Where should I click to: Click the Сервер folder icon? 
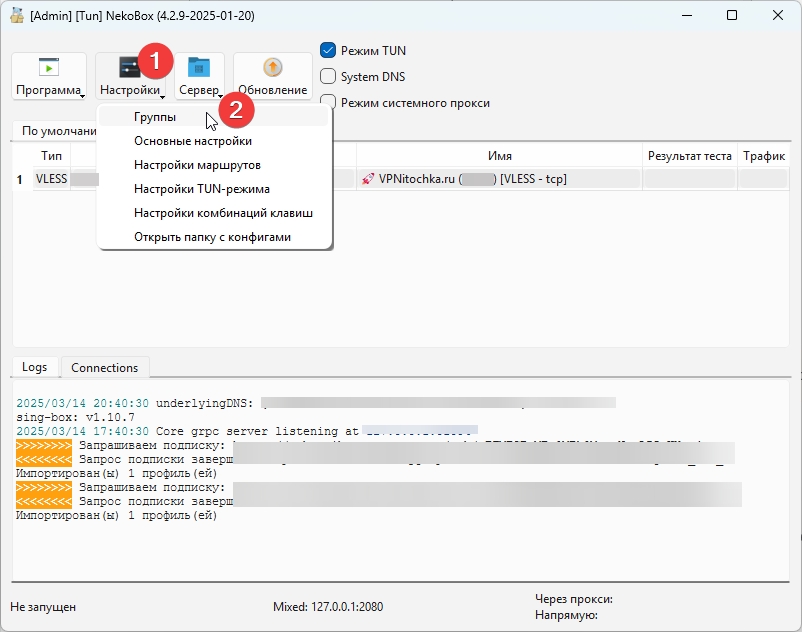pos(199,67)
